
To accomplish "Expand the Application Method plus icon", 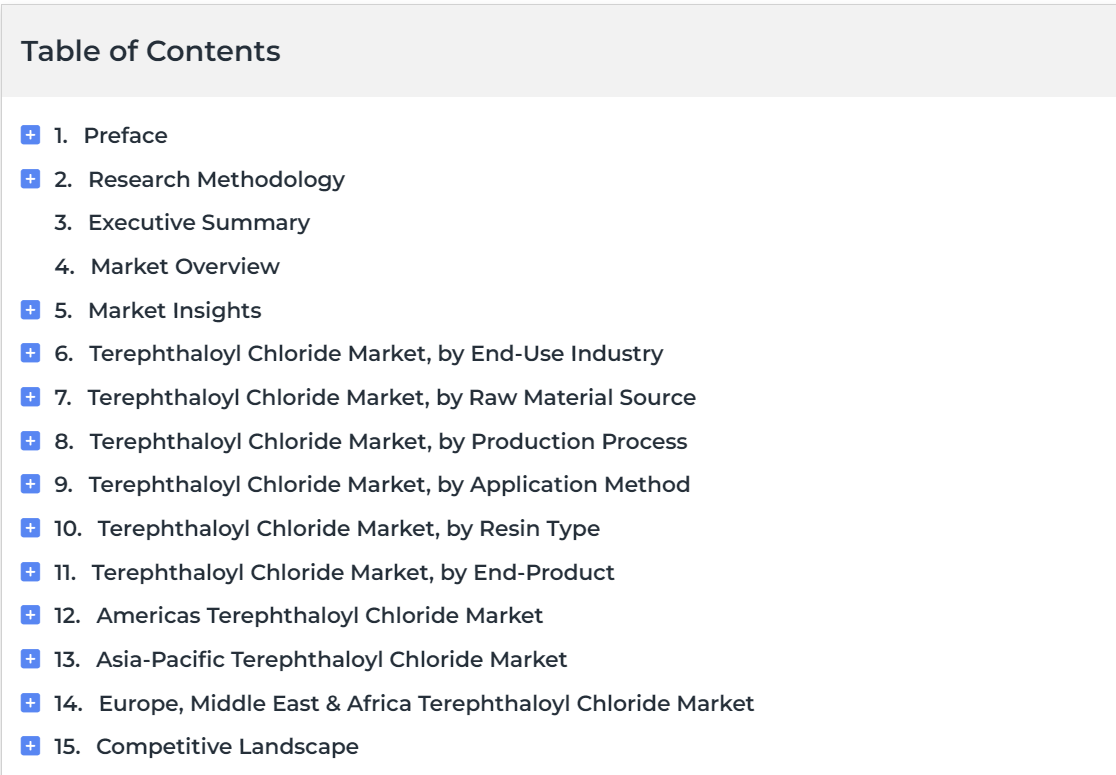I will (31, 484).
